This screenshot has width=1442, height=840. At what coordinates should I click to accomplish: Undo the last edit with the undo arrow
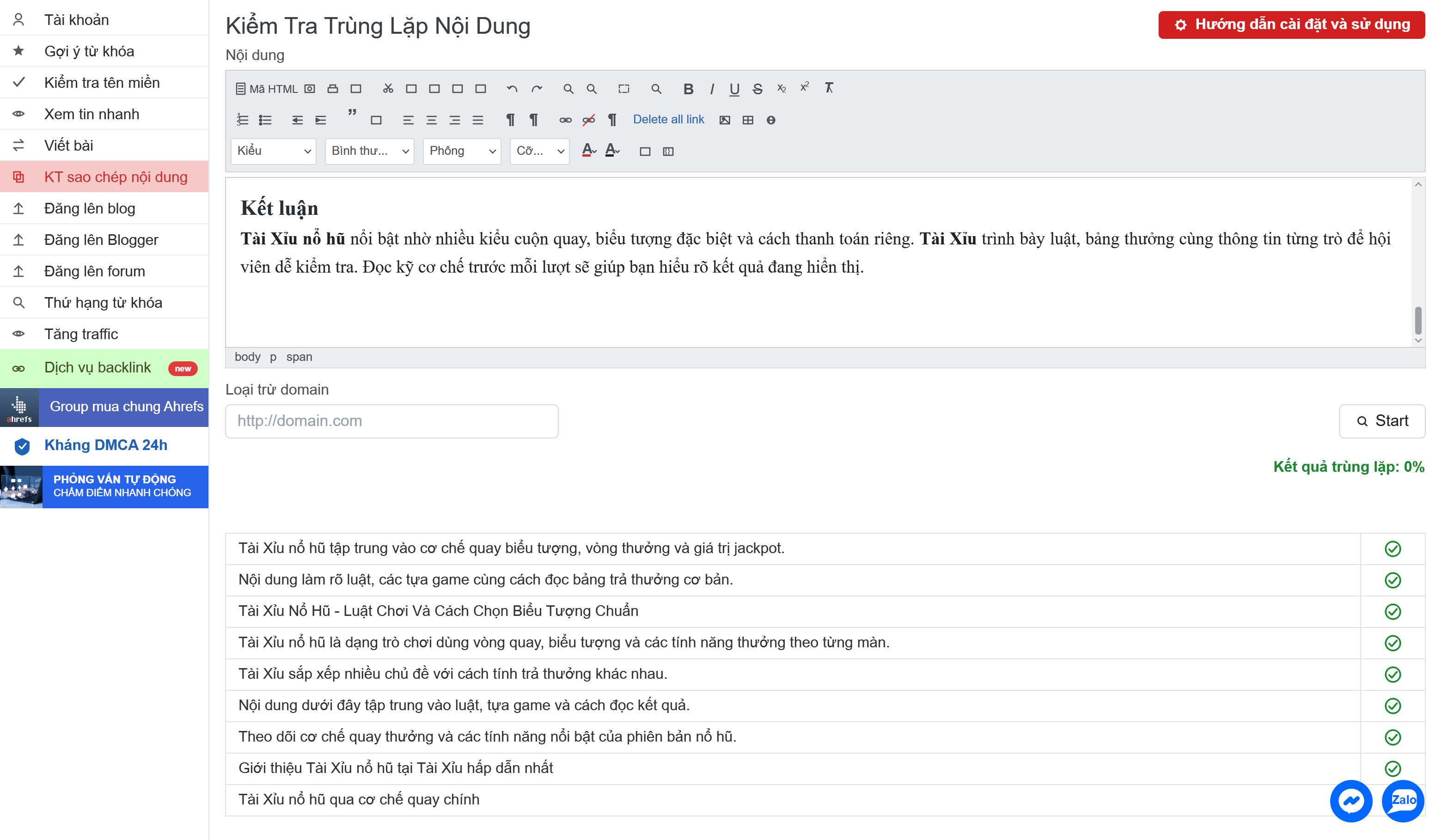point(512,89)
